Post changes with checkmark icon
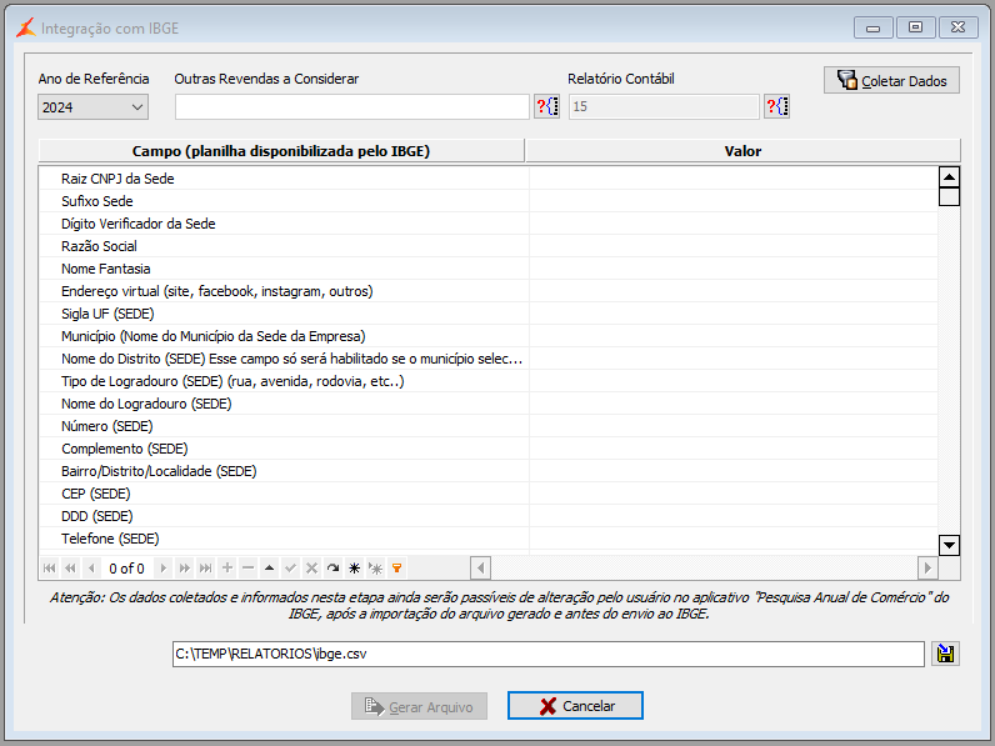Screen dimensions: 995x746 pyautogui.click(x=291, y=568)
